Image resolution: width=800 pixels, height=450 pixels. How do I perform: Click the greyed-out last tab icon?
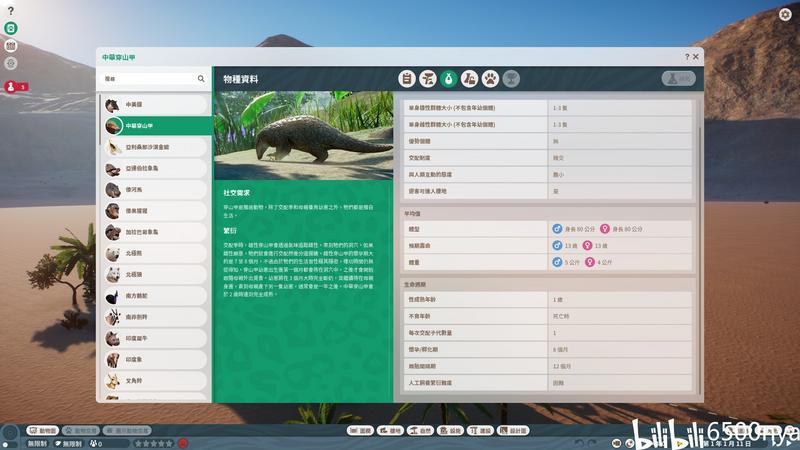coord(511,79)
